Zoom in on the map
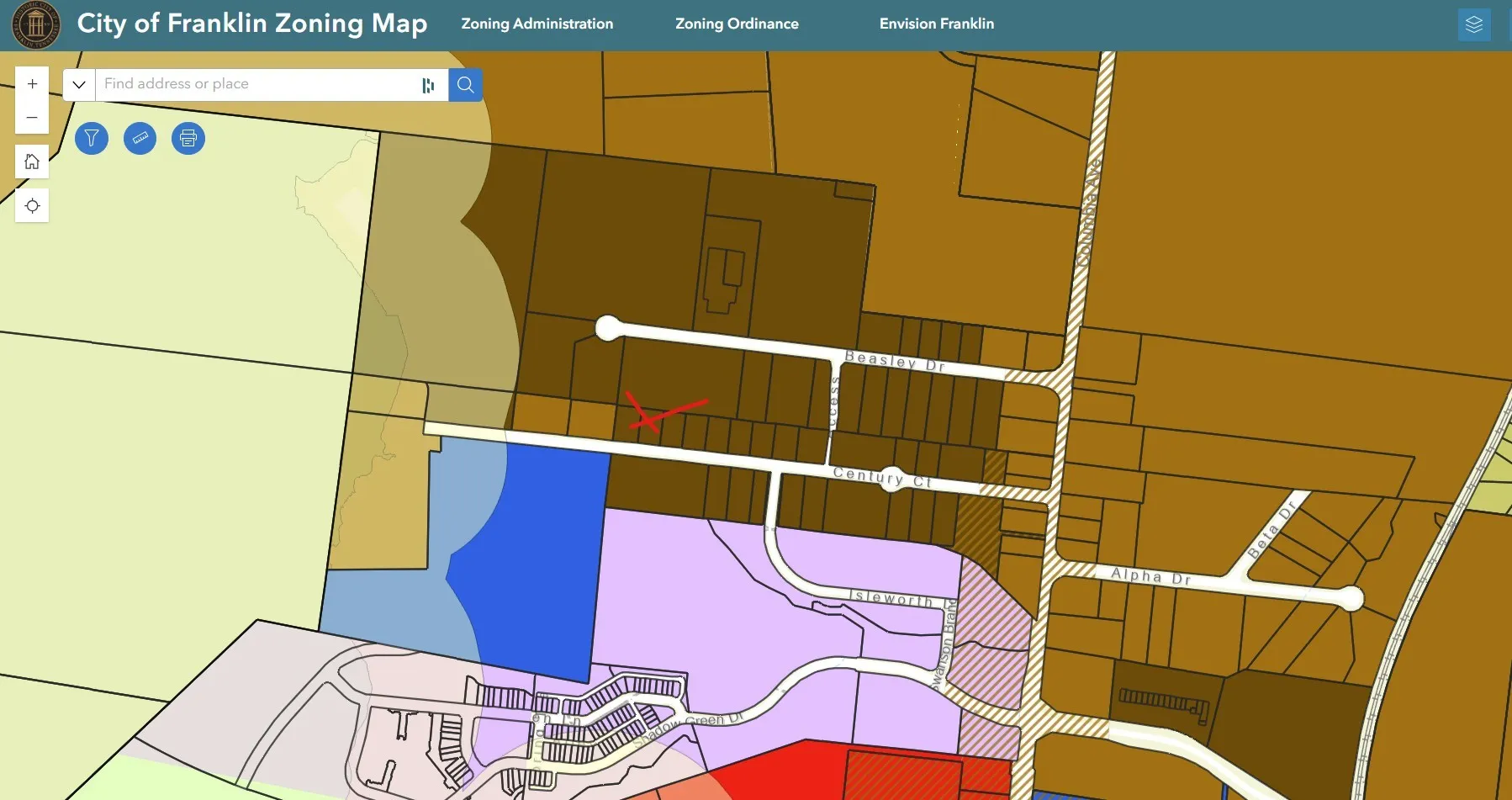 click(32, 84)
